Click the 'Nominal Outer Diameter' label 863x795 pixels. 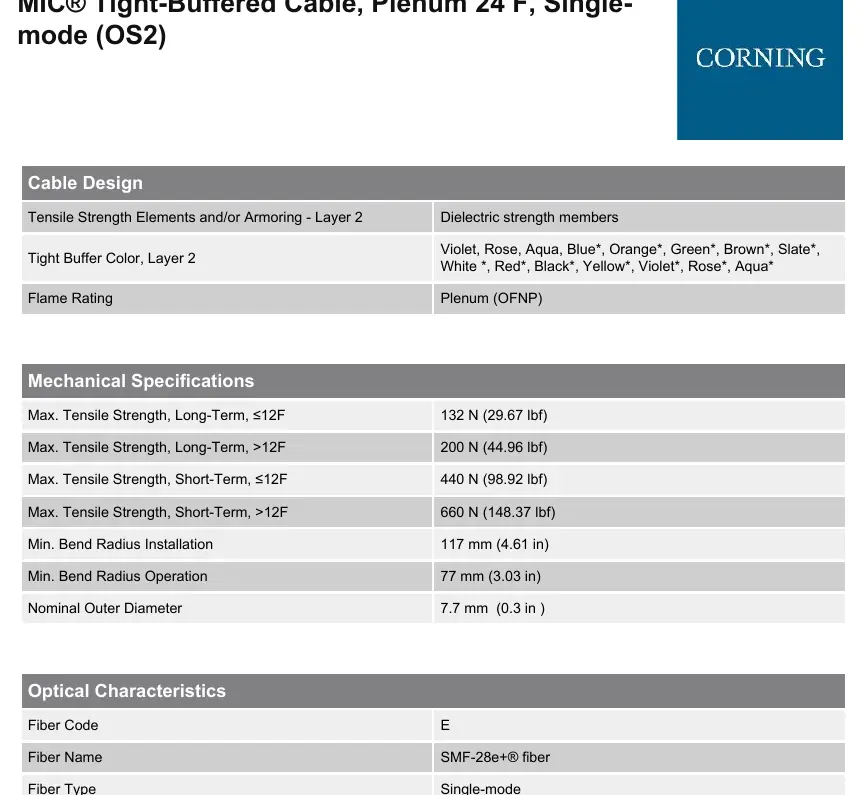(105, 608)
